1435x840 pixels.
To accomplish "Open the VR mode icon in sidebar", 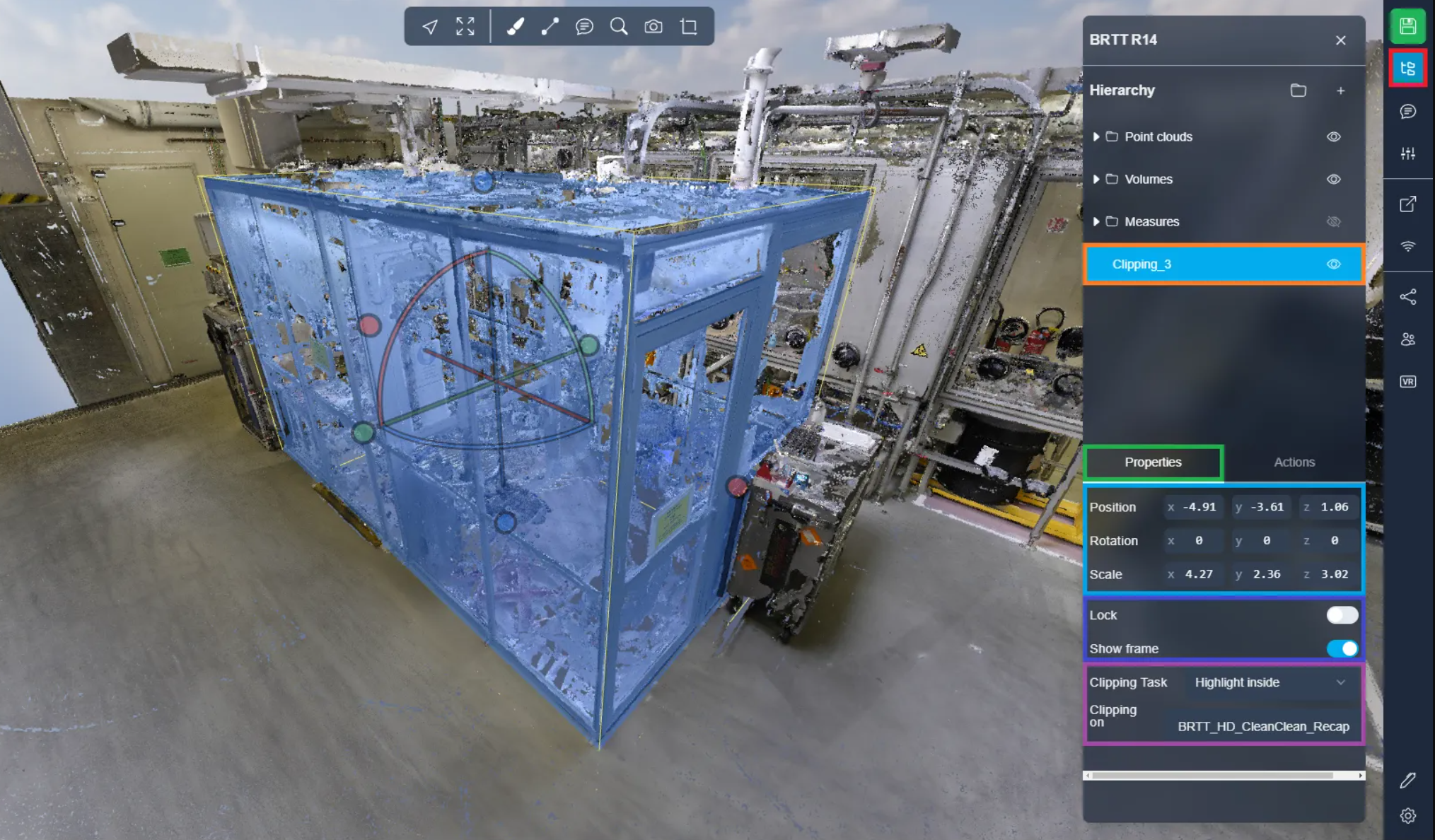I will point(1407,382).
